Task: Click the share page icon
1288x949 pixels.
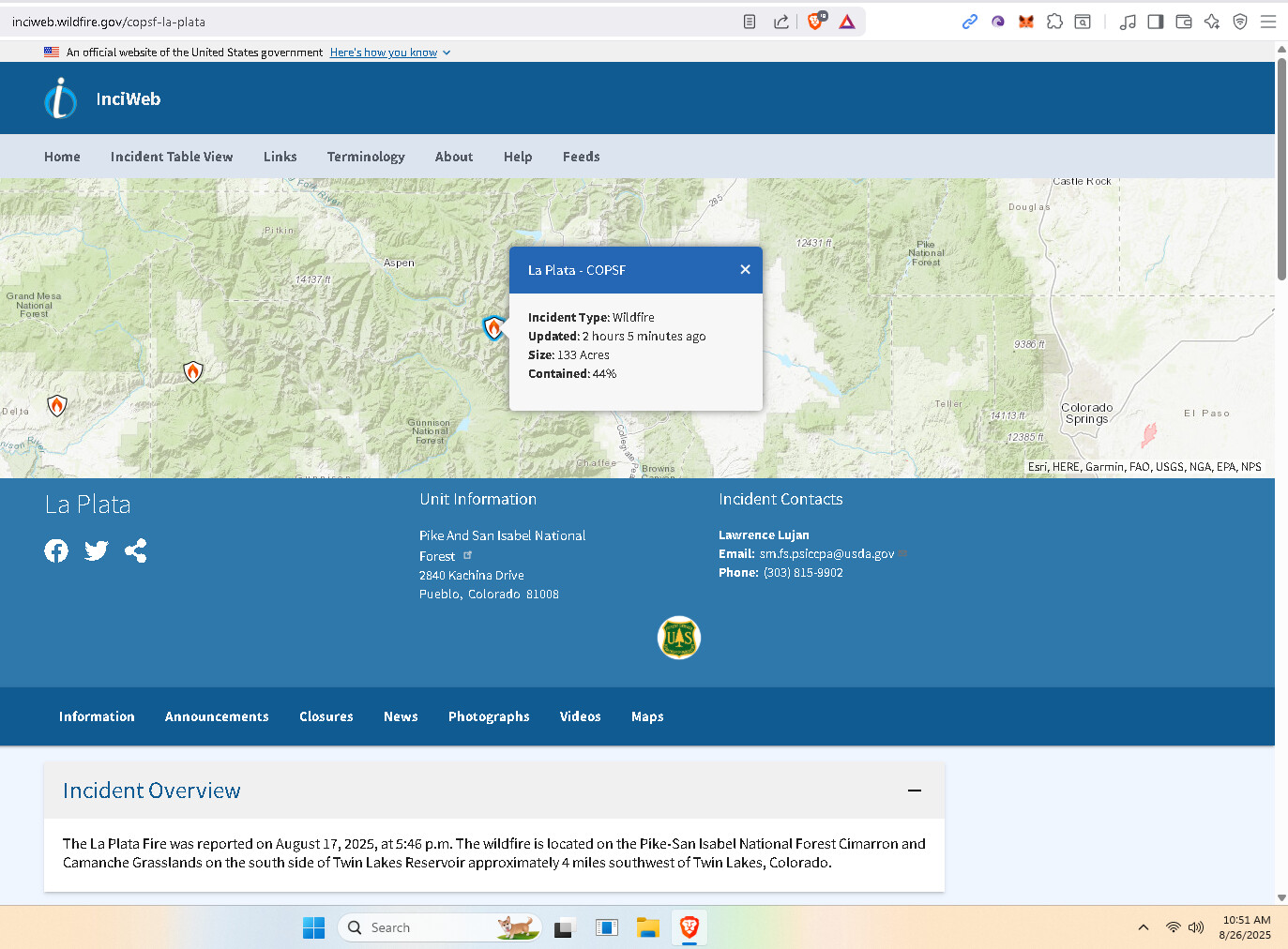Action: click(780, 22)
